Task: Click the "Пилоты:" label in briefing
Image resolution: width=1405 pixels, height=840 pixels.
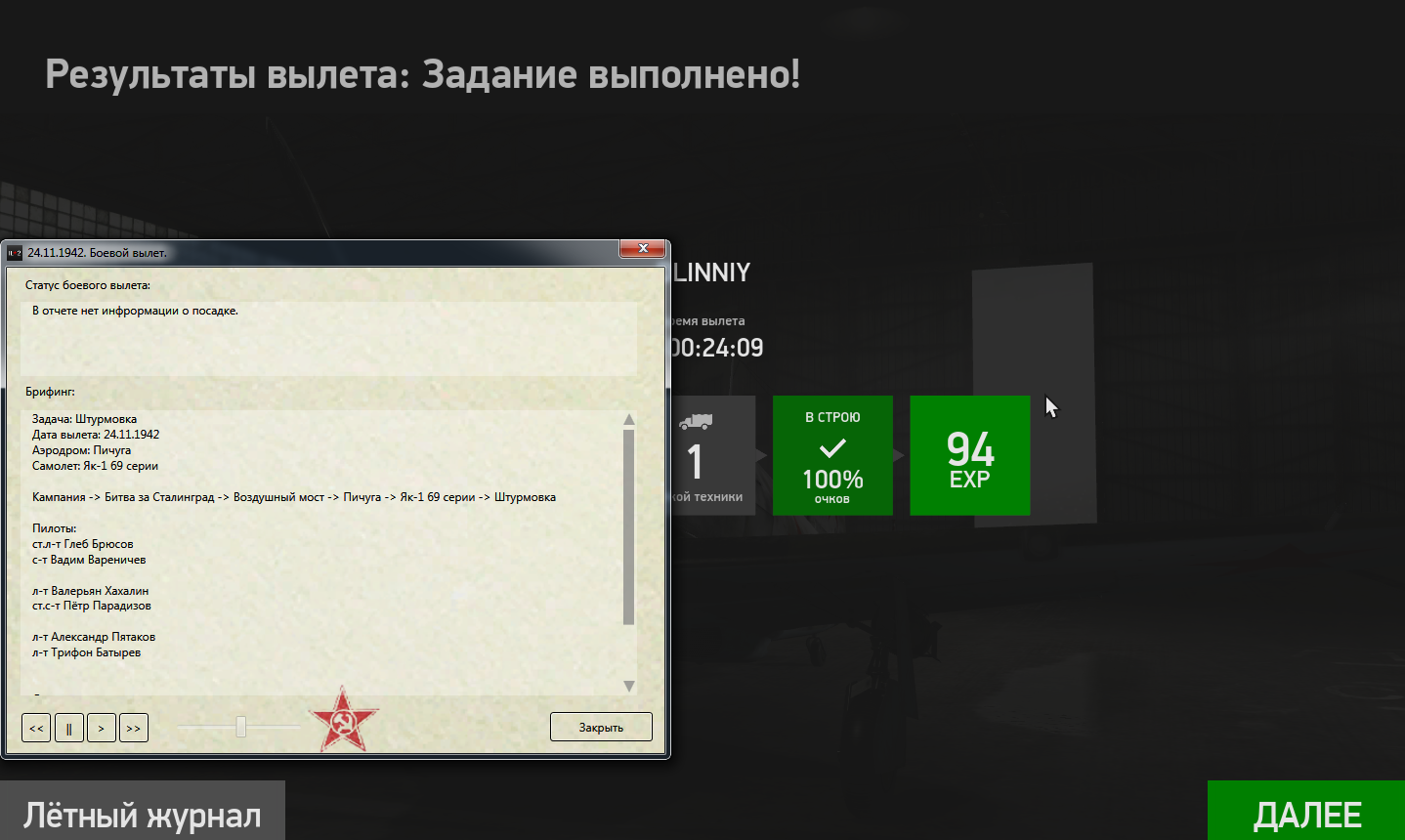Action: click(54, 528)
